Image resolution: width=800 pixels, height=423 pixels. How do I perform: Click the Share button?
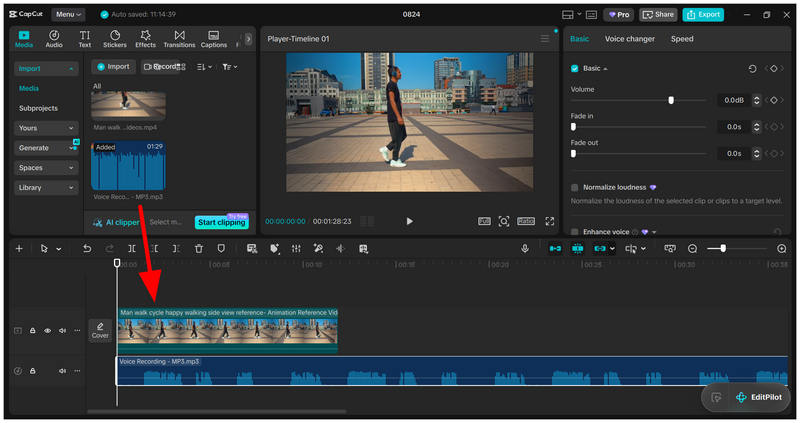[658, 15]
